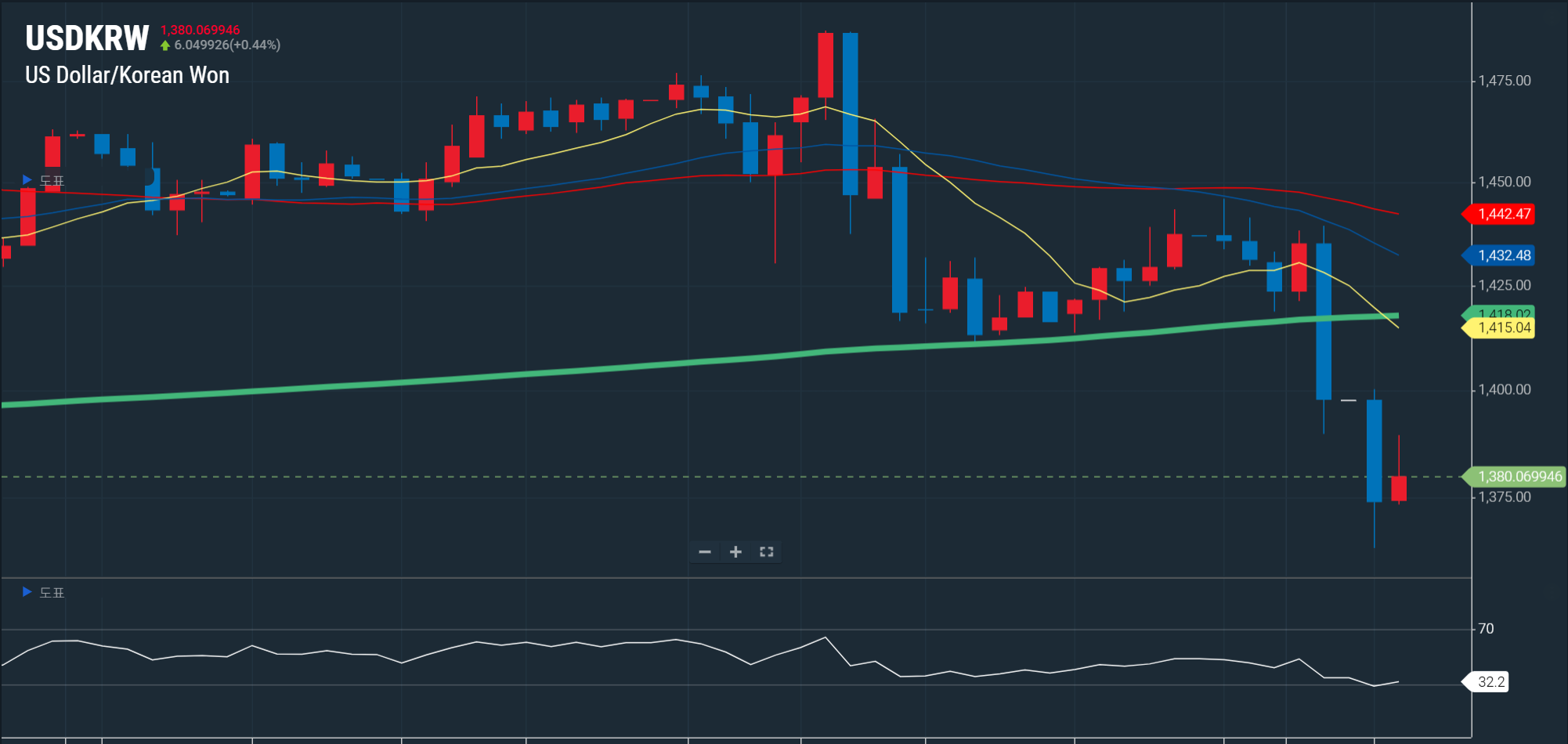
Task: Click the blue 1,432.48 moving average label
Action: pos(1503,255)
